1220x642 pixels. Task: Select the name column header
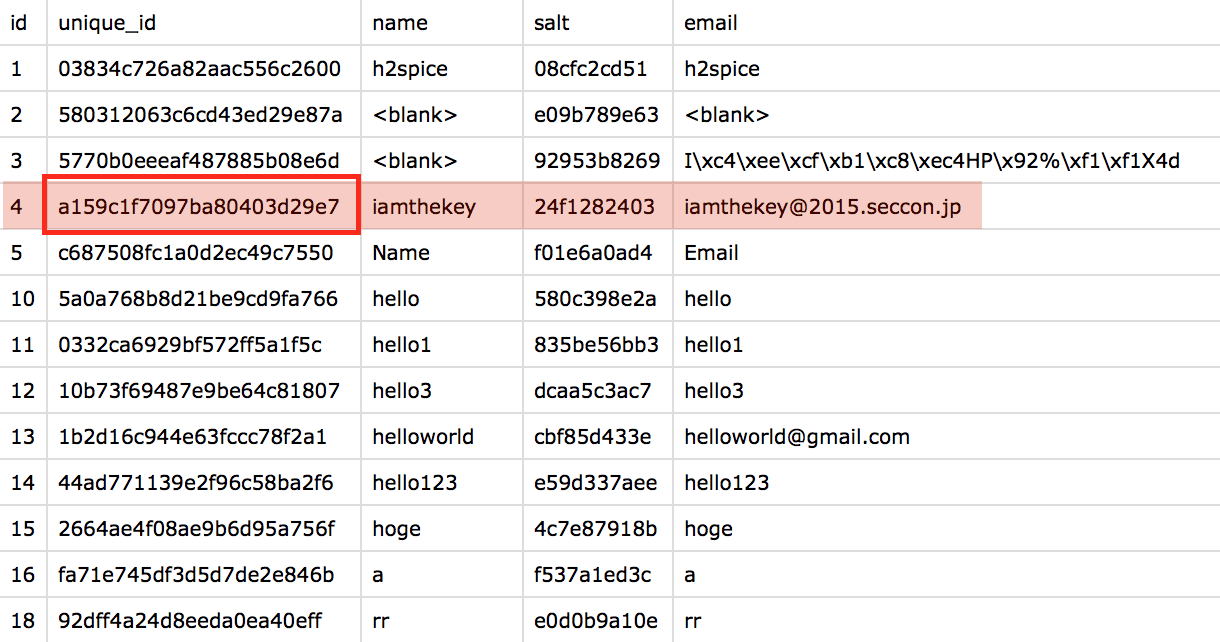(400, 22)
